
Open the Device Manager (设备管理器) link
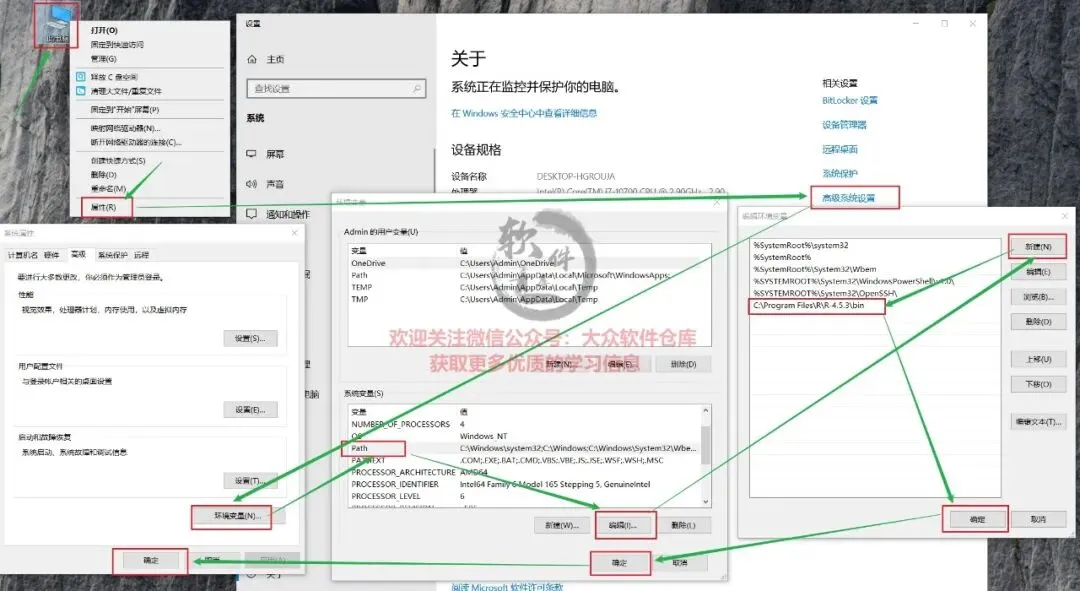844,125
